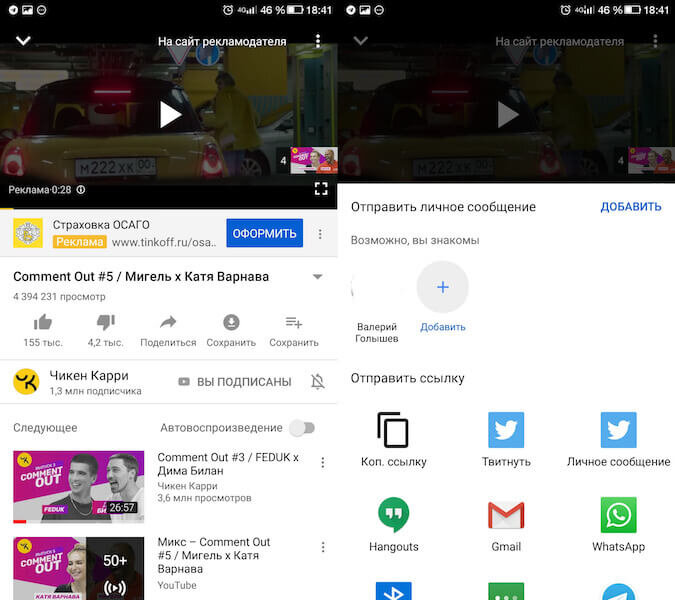675x600 pixels.
Task: Tap the alarm icon in the left status bar
Action: point(228,10)
